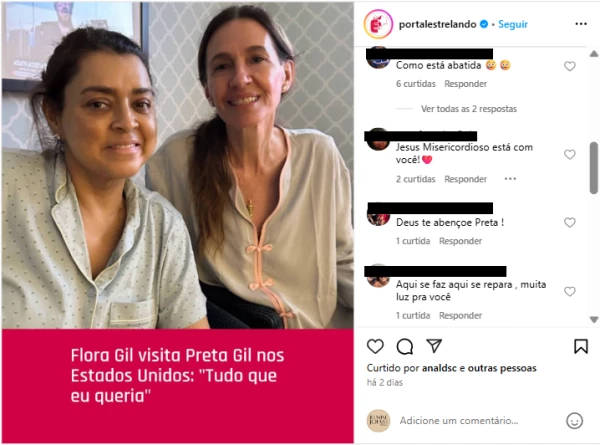
Task: Open the portalestrelando profile picture
Action: [x=378, y=24]
